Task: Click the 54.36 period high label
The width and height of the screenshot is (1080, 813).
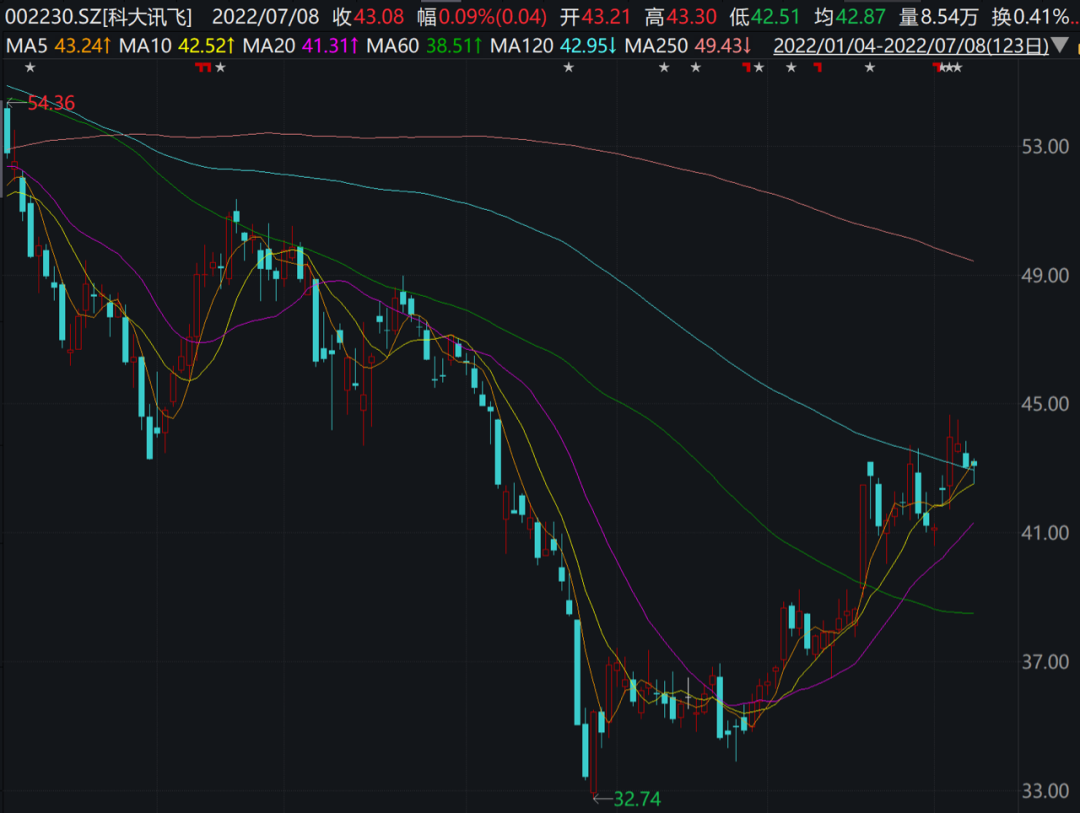Action: (51, 103)
